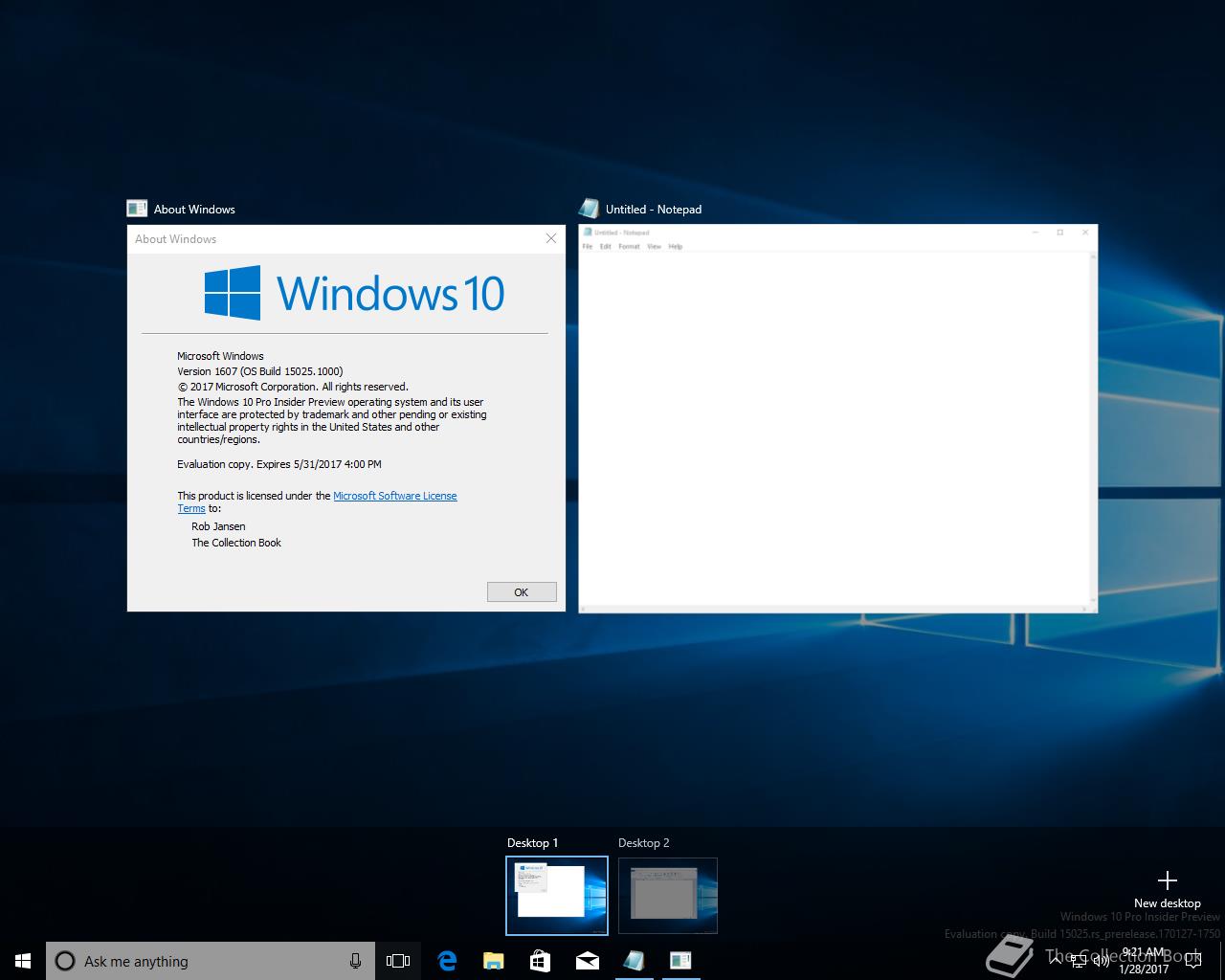This screenshot has width=1225, height=980.
Task: Open File menu in Notepad
Action: click(588, 247)
